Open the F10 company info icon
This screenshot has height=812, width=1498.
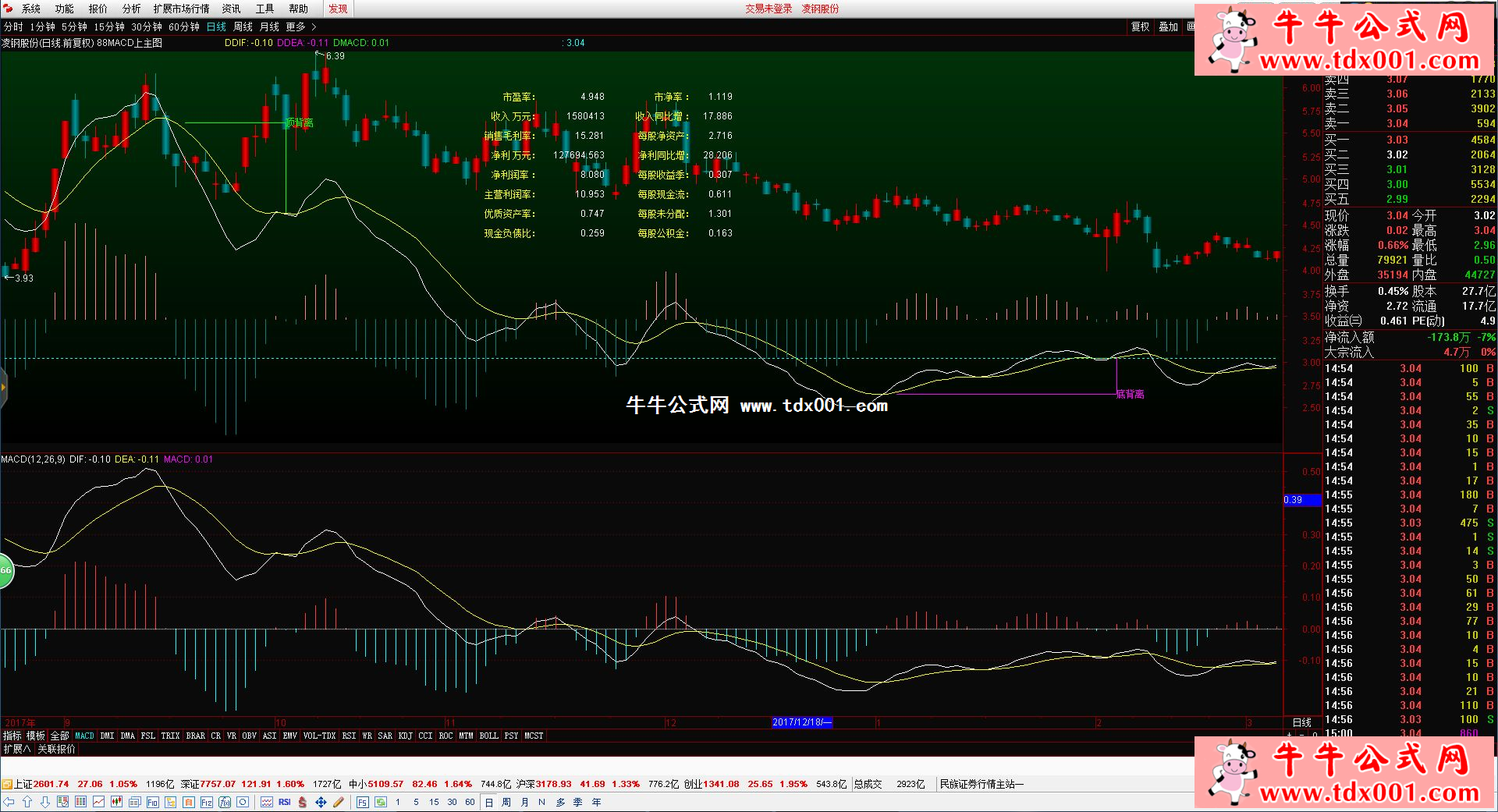click(x=152, y=802)
